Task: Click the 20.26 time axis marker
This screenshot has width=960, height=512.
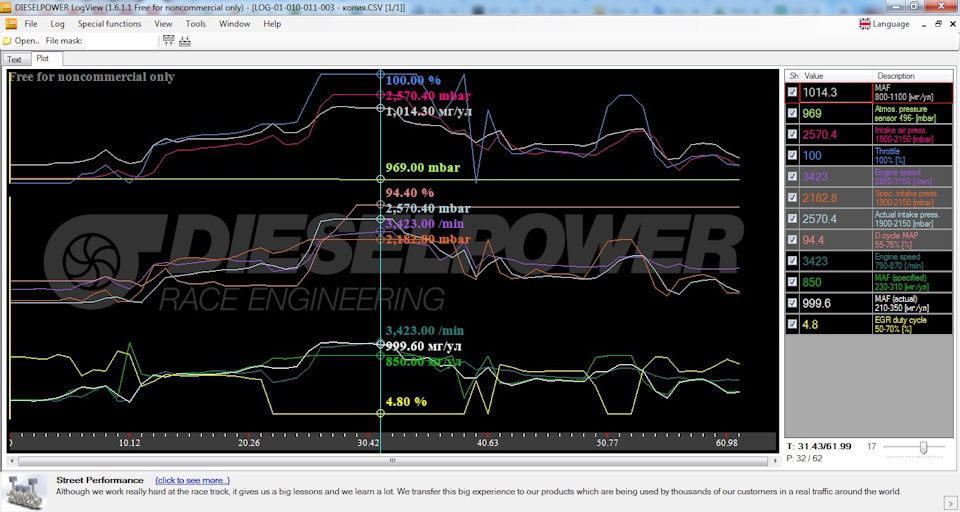Action: click(x=249, y=443)
